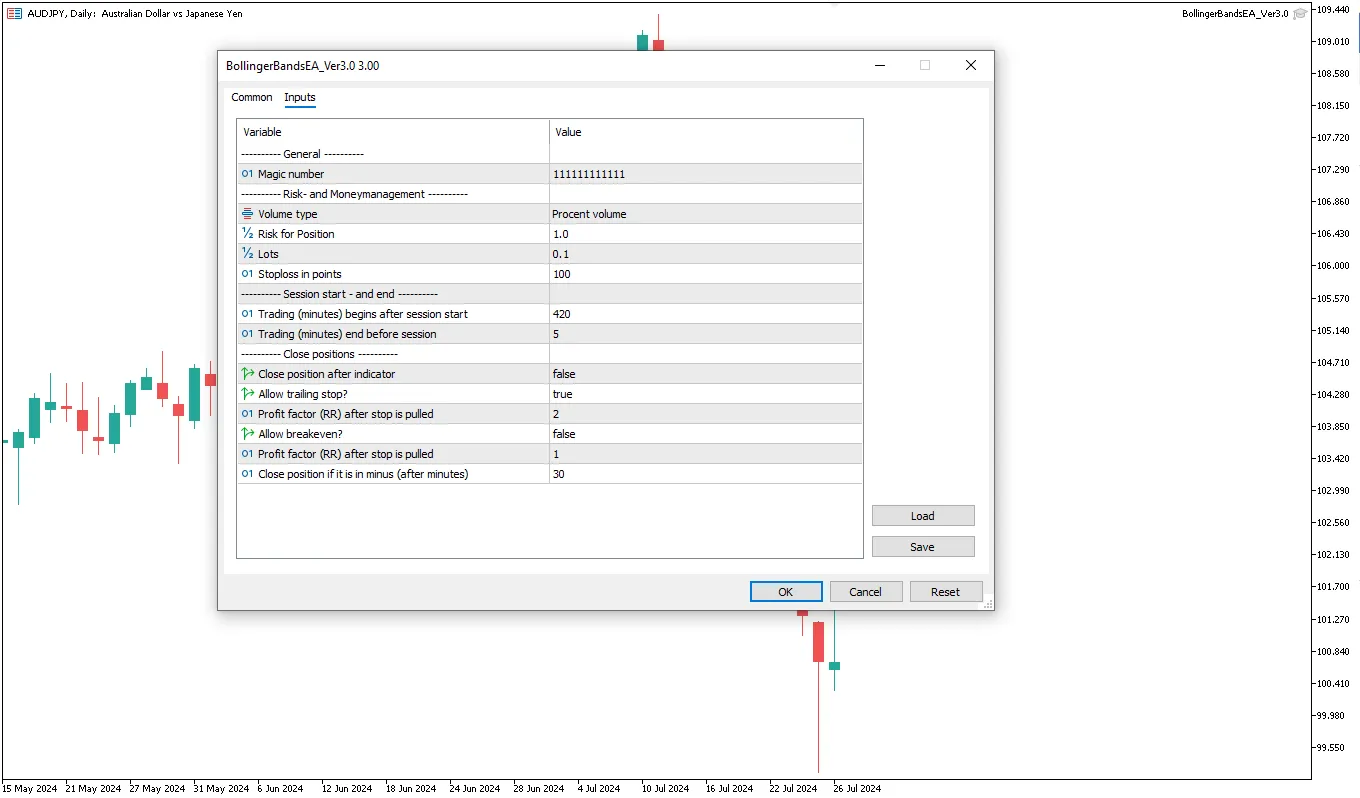Select the Close positions header row
The width and height of the screenshot is (1360, 798).
550,354
